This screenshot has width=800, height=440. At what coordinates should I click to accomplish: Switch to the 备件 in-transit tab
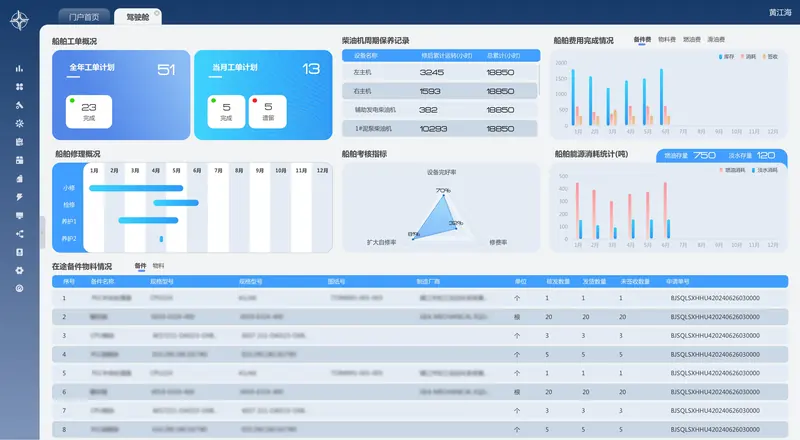(140, 266)
